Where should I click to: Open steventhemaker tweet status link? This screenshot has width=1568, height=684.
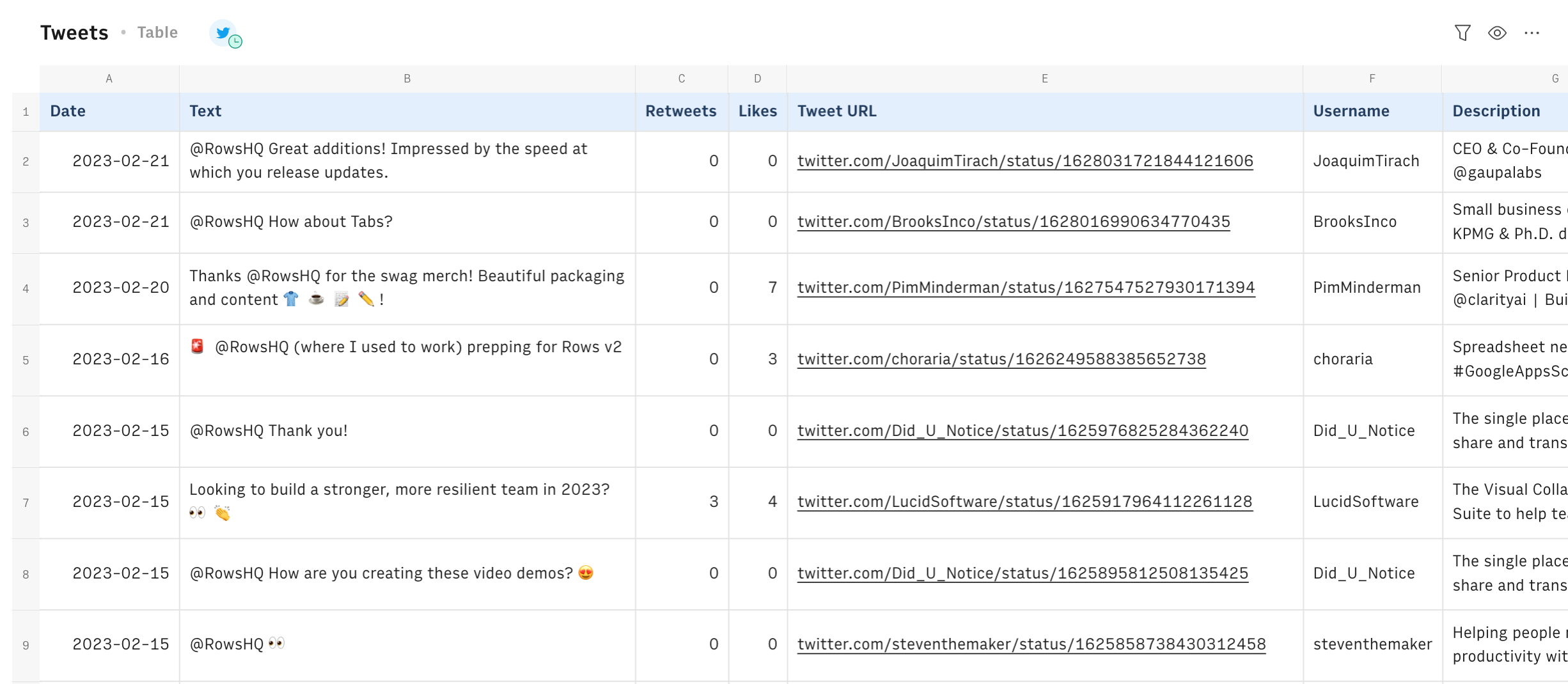[x=1031, y=644]
